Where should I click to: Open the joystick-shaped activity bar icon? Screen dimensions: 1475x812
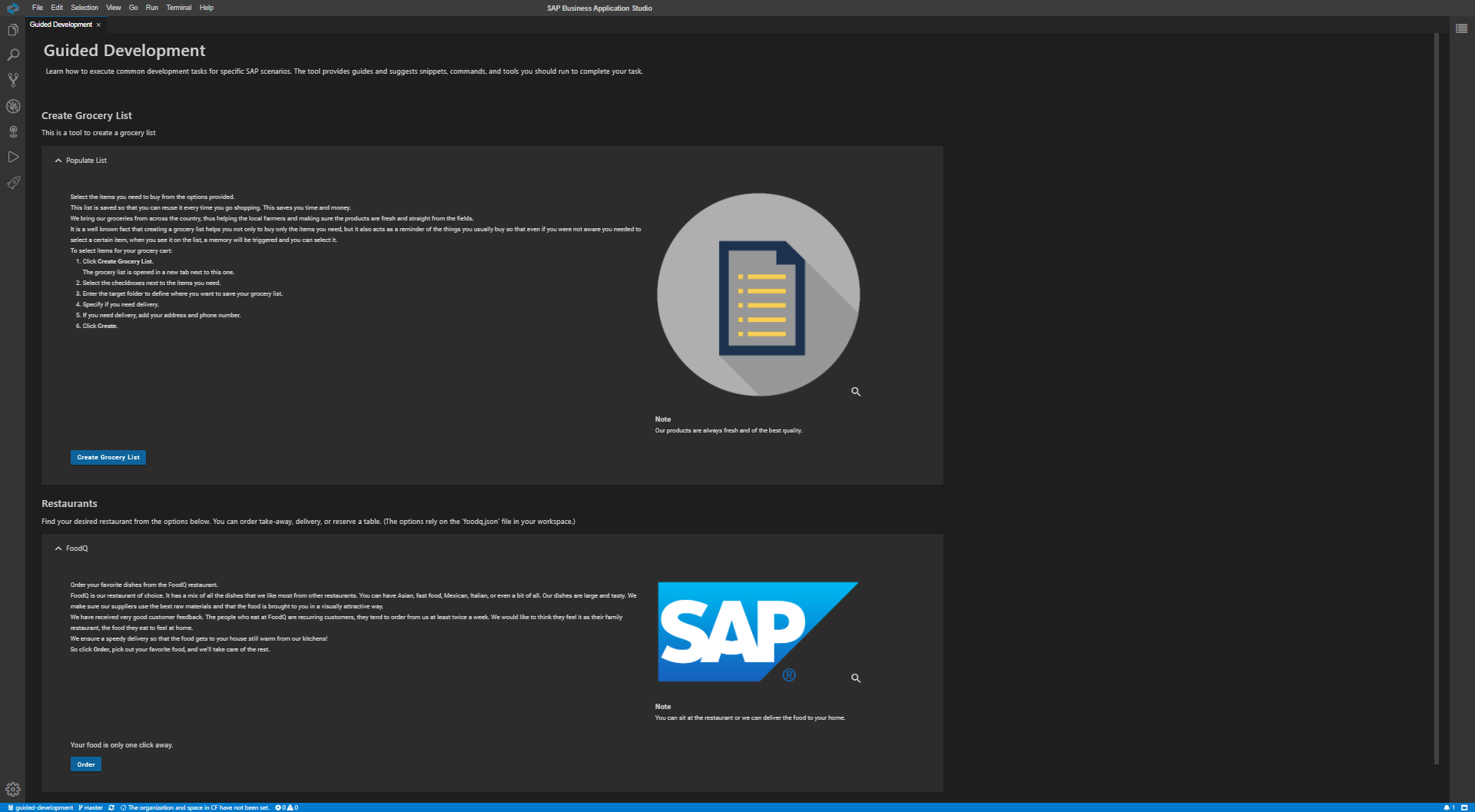(13, 131)
